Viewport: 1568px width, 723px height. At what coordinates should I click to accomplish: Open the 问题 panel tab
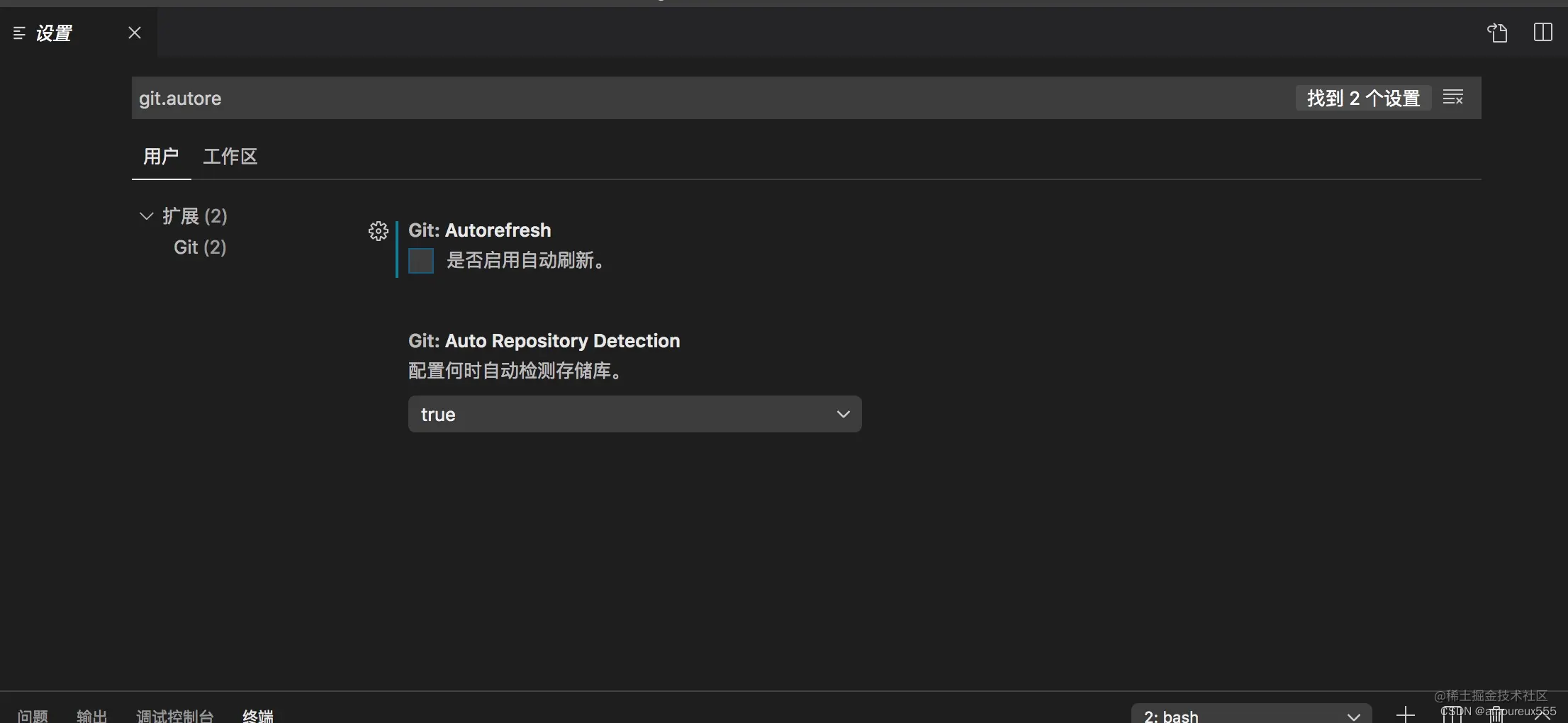(33, 715)
